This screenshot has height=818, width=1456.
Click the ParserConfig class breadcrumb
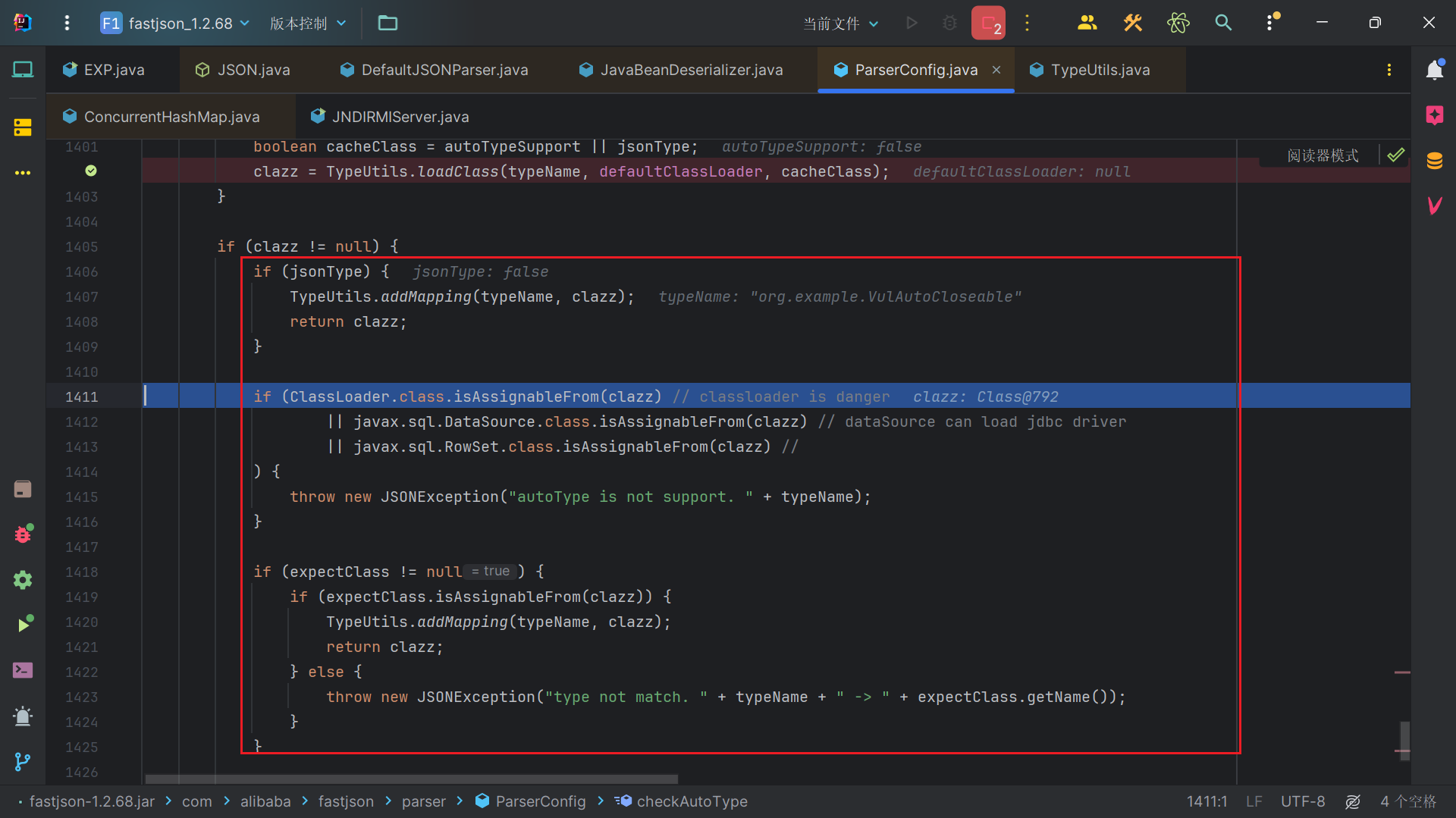coord(531,801)
